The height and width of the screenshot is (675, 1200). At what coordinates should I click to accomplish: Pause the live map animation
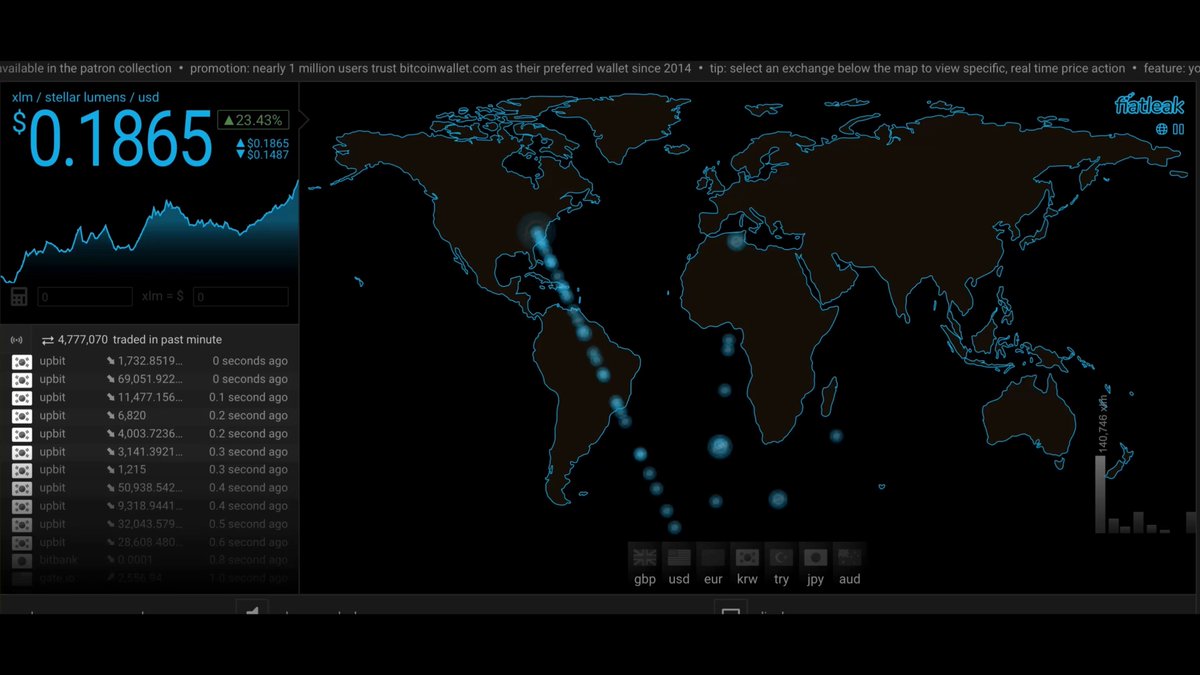(x=1179, y=129)
